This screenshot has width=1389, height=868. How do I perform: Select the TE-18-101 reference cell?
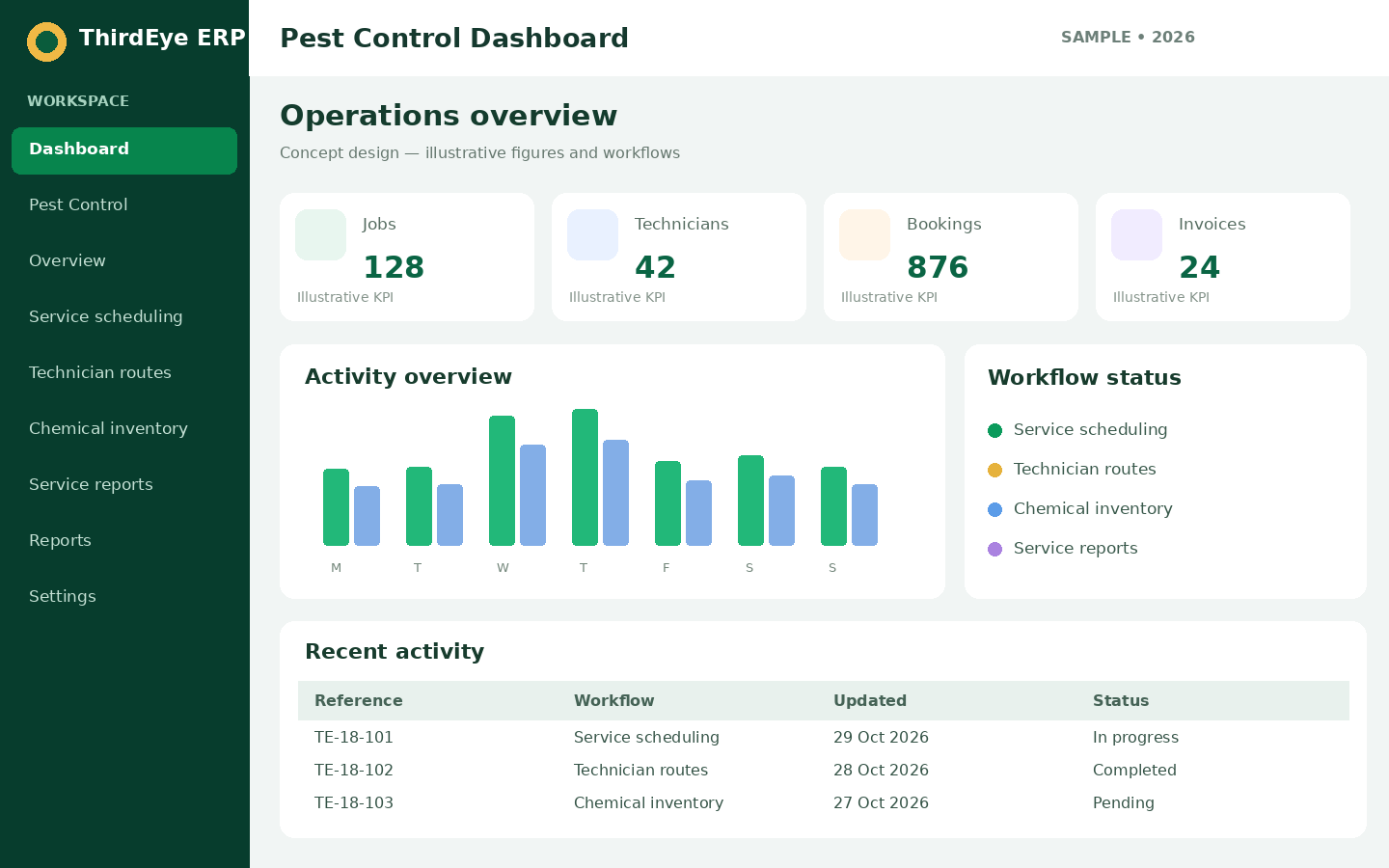[354, 737]
